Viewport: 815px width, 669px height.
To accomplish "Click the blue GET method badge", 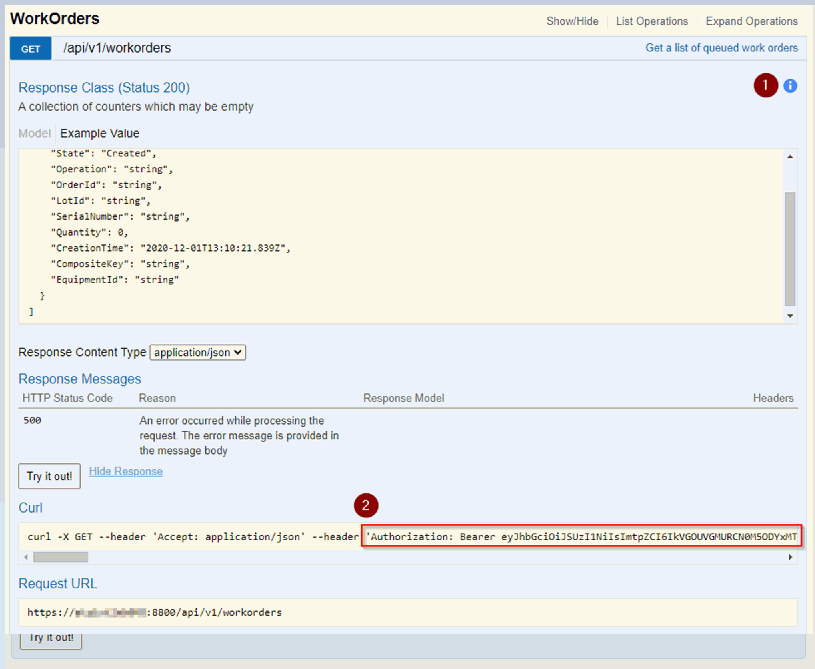I will (30, 49).
